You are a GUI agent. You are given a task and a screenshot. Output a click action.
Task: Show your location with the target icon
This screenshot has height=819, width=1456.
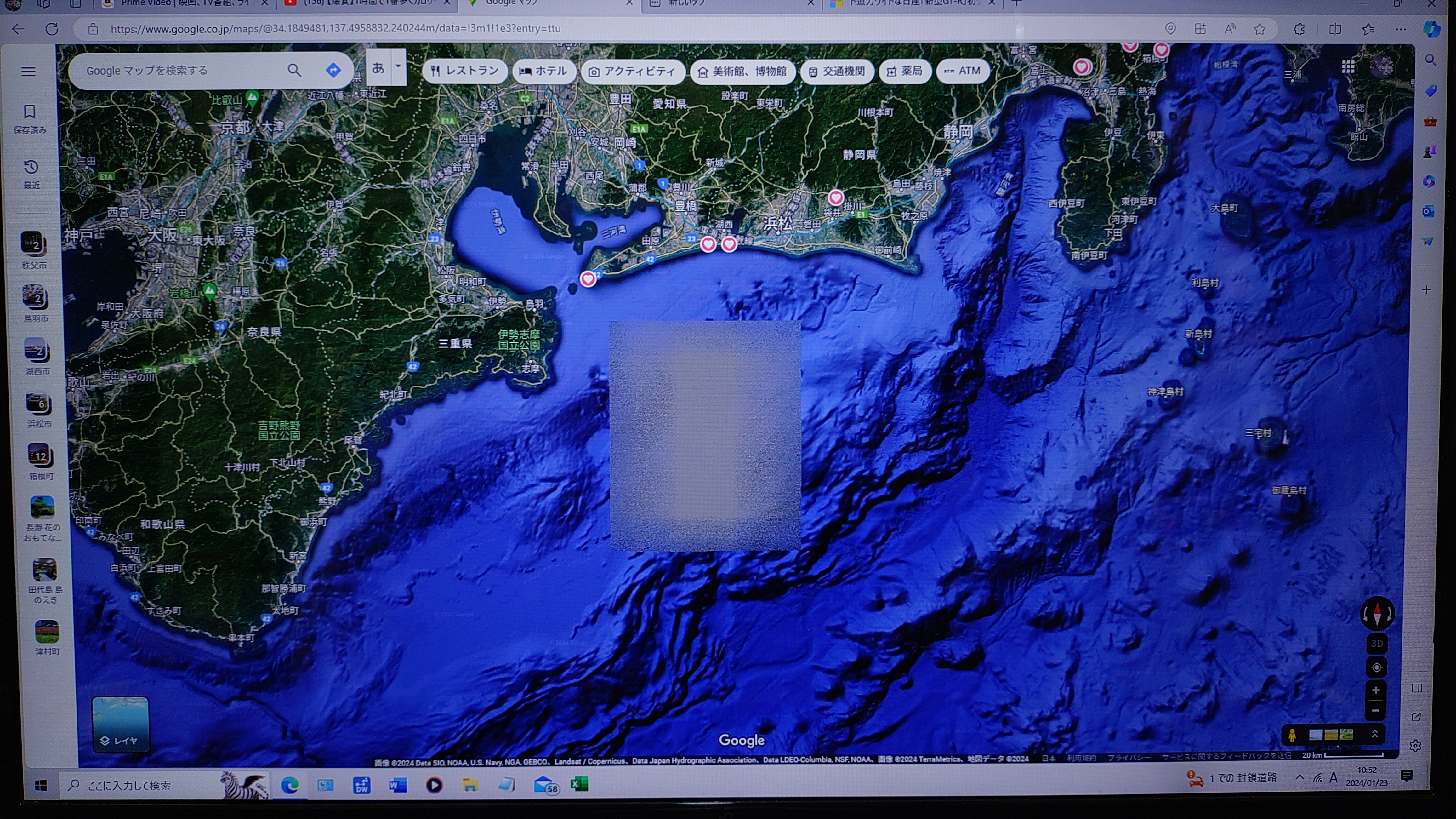(x=1376, y=667)
